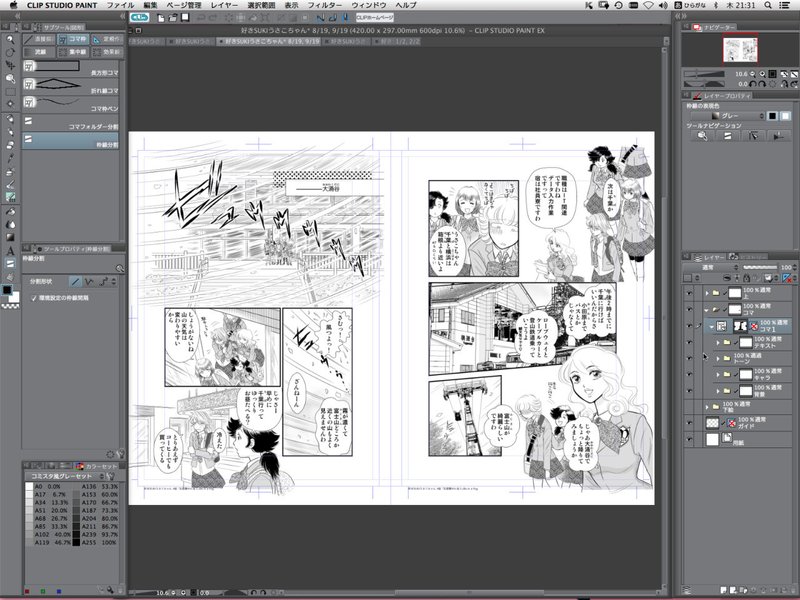Expand the トーン layer folder
The image size is (800, 600).
click(x=718, y=359)
